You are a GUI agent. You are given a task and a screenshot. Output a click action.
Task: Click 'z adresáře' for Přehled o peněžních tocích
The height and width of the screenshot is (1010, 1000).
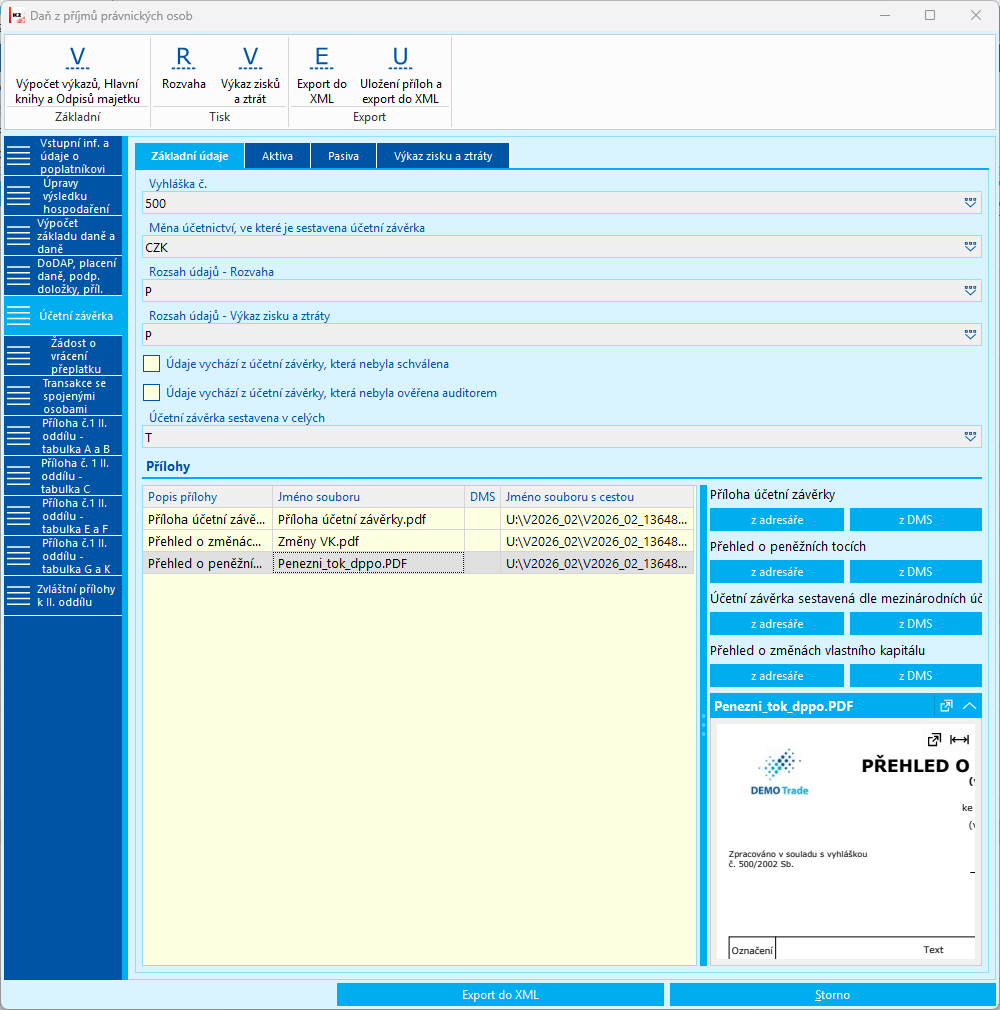[x=777, y=572]
